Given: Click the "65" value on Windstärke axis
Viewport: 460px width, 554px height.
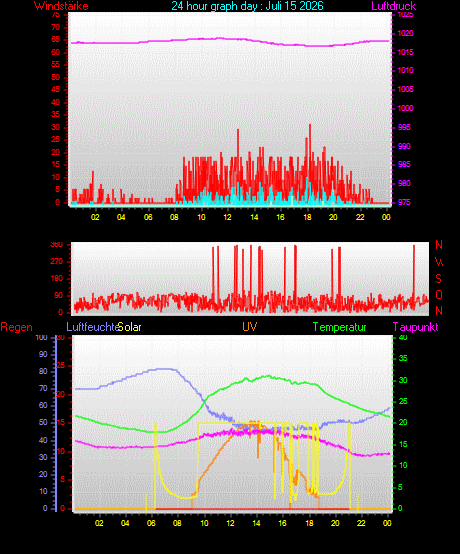Looking at the screenshot, I should (x=55, y=40).
